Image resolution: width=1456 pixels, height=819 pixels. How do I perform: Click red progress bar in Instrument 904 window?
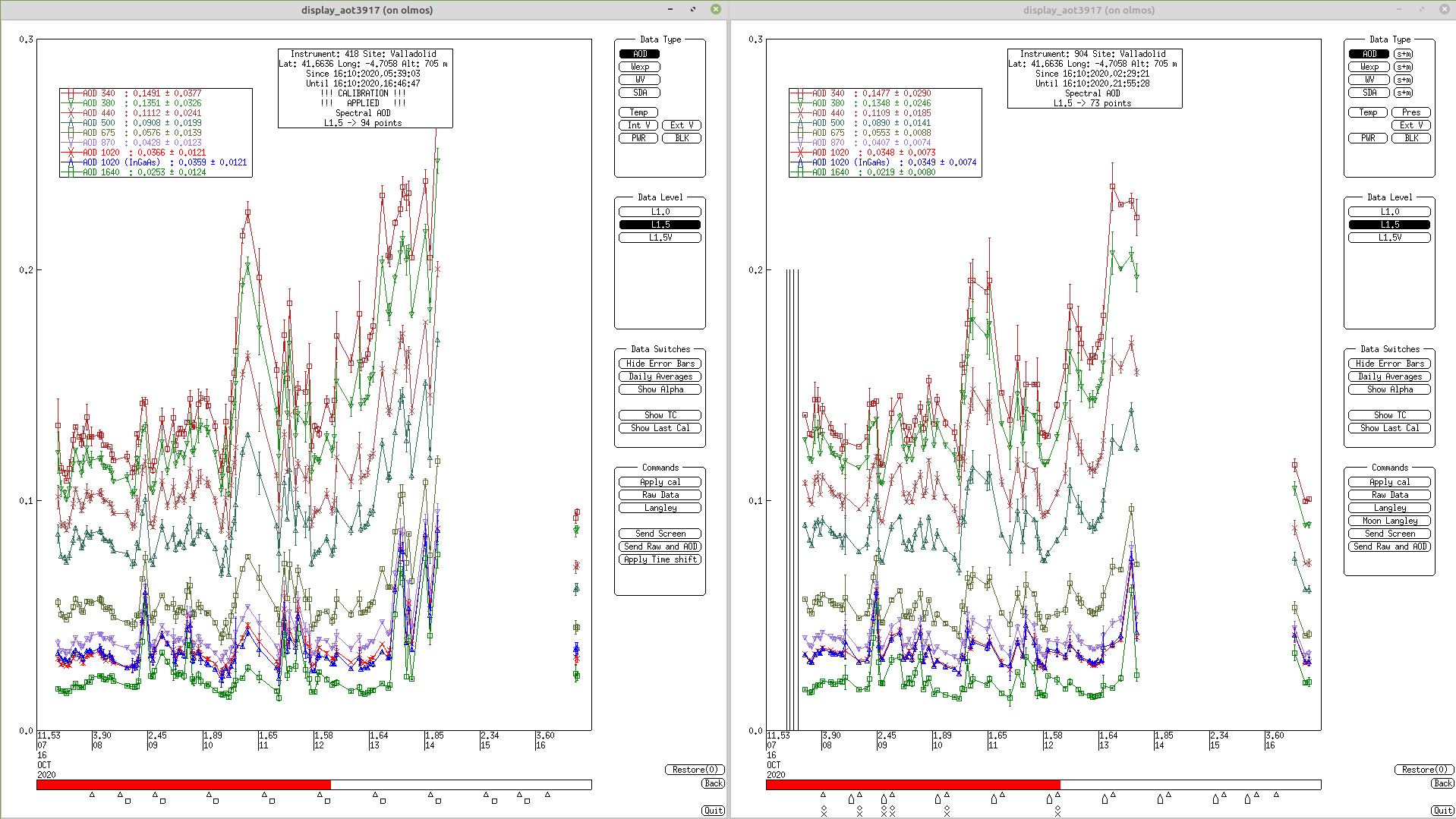pos(913,785)
